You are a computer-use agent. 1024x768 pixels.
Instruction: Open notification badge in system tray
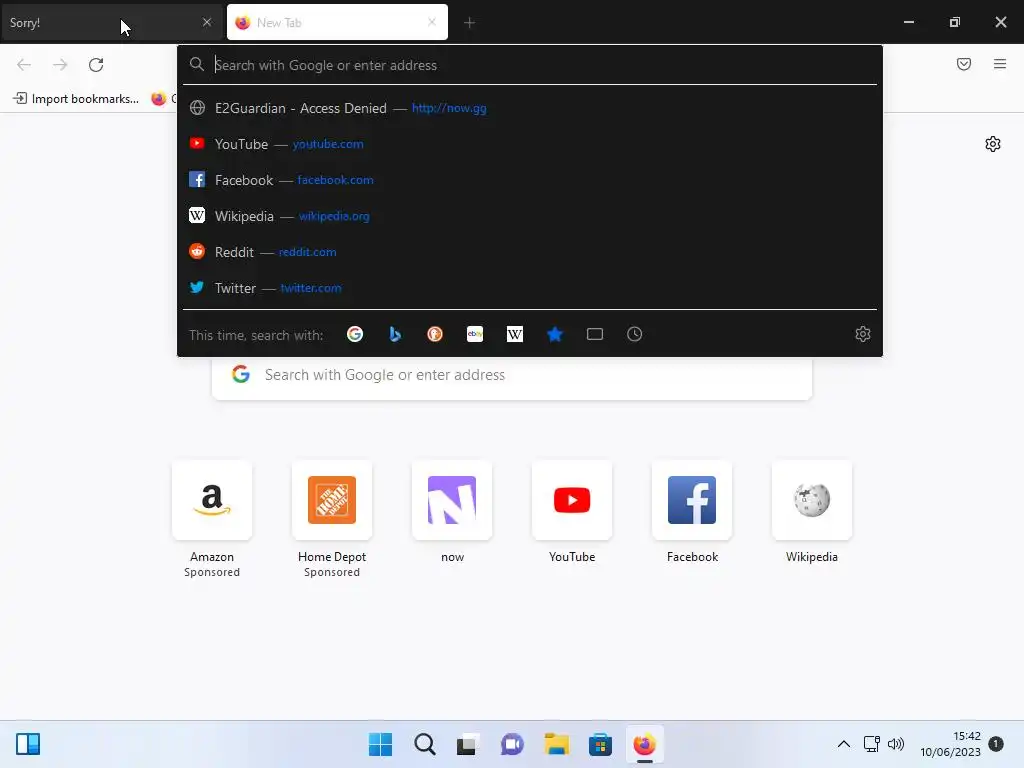pos(996,744)
